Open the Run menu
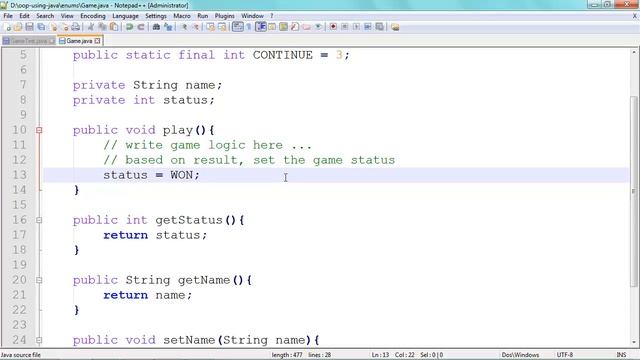Screen dimensions: 640x360 coord(202,16)
